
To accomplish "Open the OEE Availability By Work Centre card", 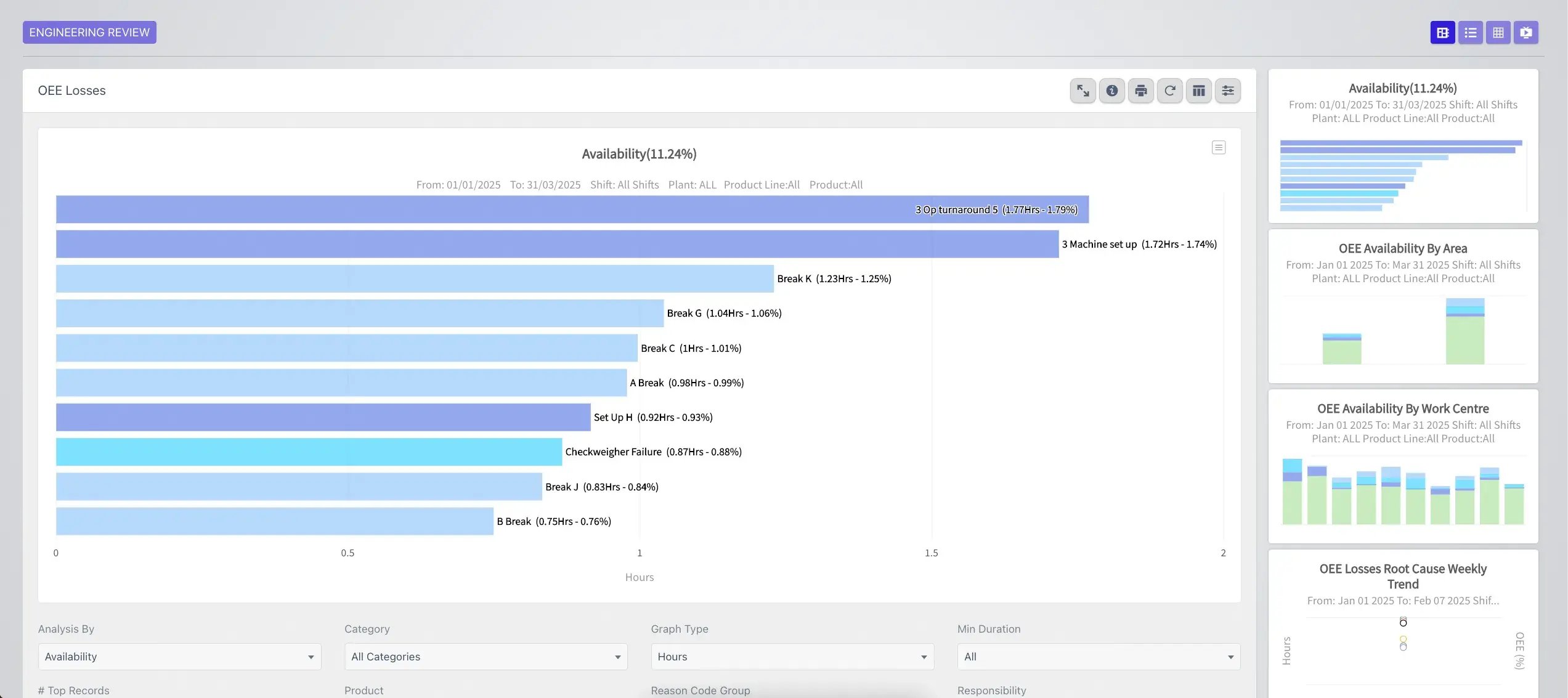I will click(x=1402, y=468).
